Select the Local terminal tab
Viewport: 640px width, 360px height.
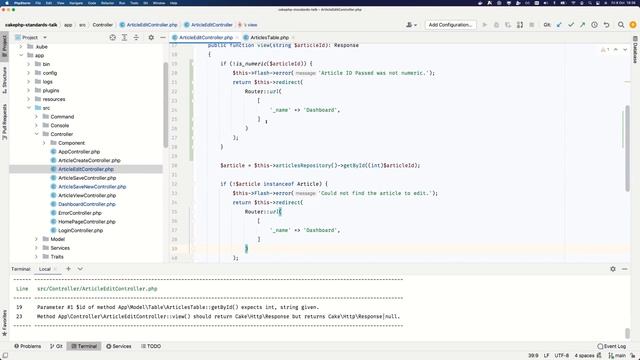45,269
